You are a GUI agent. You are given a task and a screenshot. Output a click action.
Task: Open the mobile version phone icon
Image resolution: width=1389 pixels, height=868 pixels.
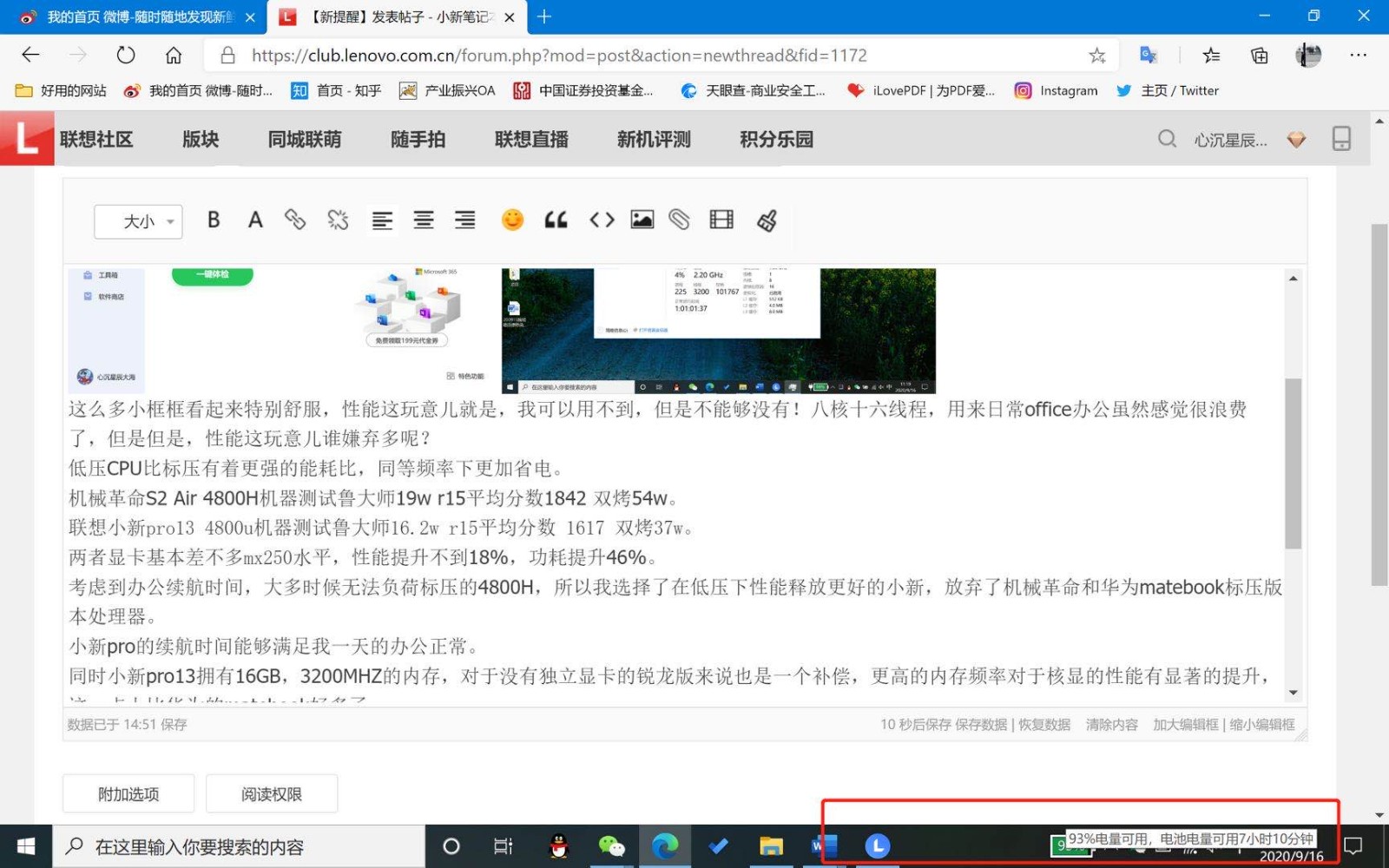[x=1341, y=139]
